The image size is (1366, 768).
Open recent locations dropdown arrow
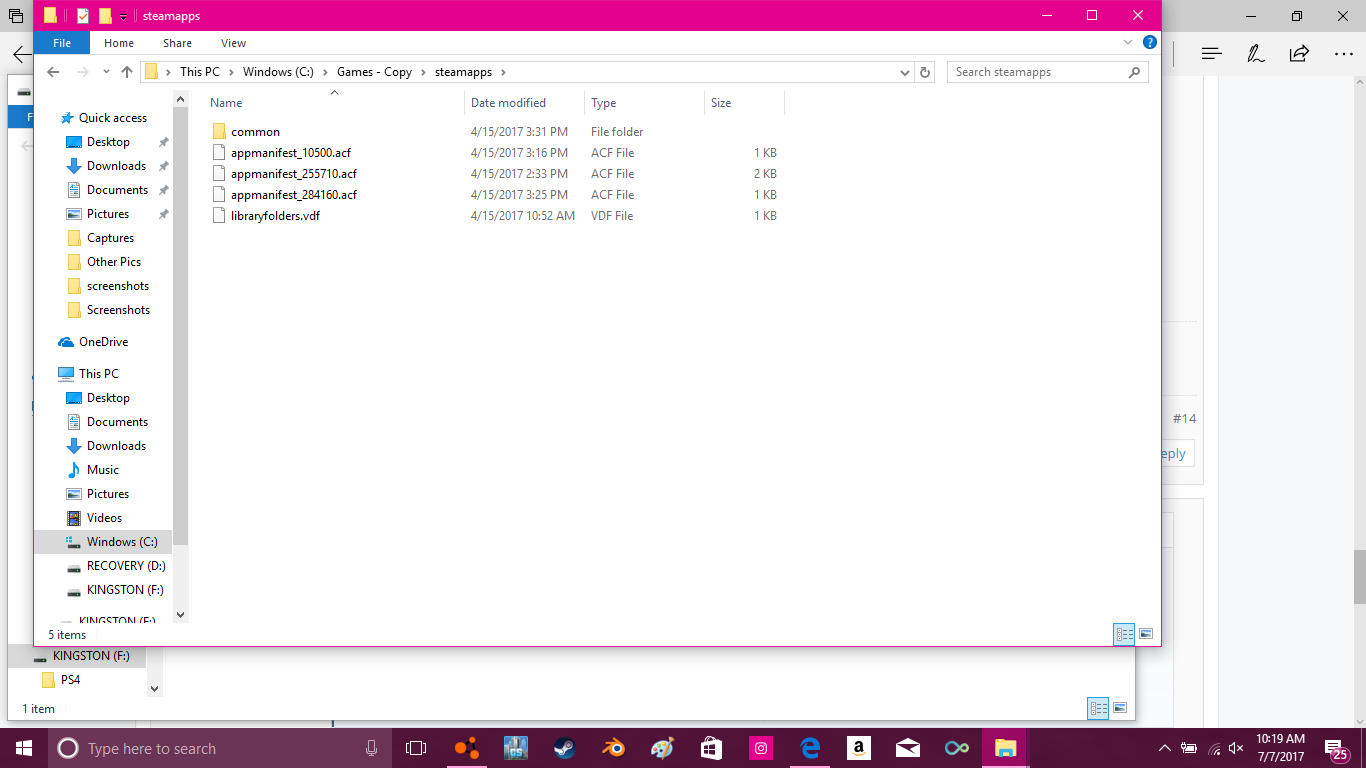point(105,72)
